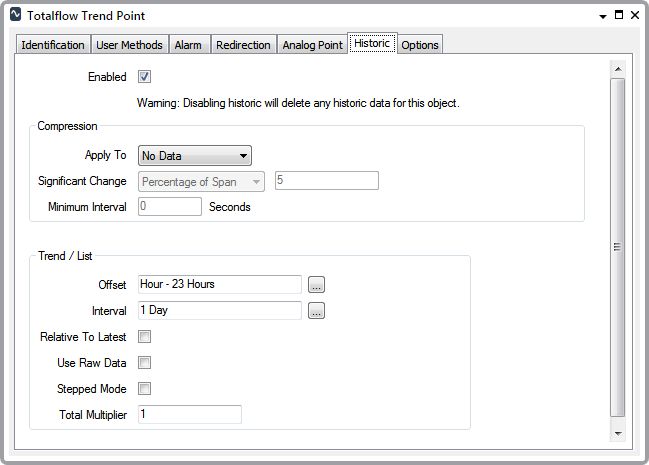Click the scrollbar down arrow
The width and height of the screenshot is (649, 465).
click(617, 433)
